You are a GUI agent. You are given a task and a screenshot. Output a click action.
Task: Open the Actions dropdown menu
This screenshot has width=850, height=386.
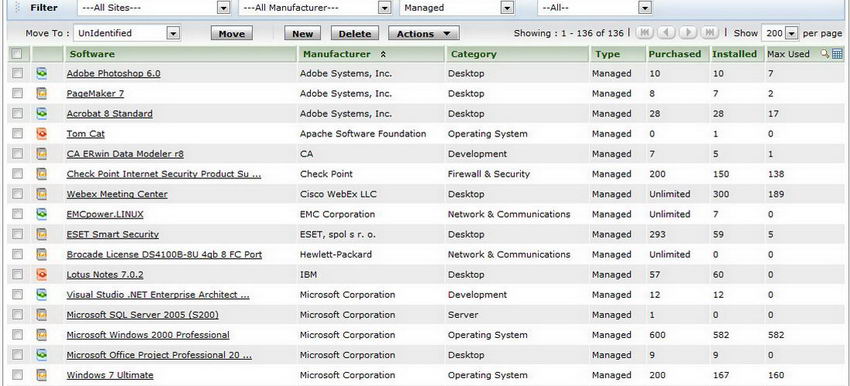tap(424, 34)
